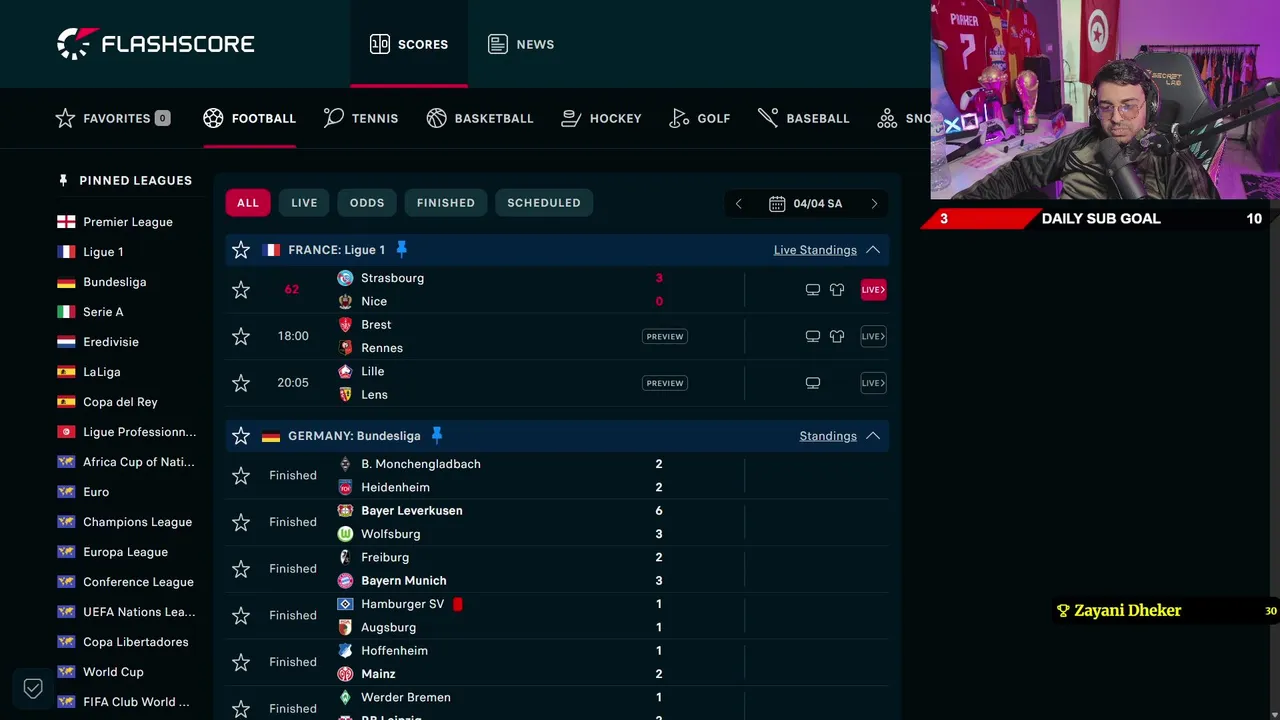Select the Basketball sport tab
1280x720 pixels.
click(x=480, y=118)
